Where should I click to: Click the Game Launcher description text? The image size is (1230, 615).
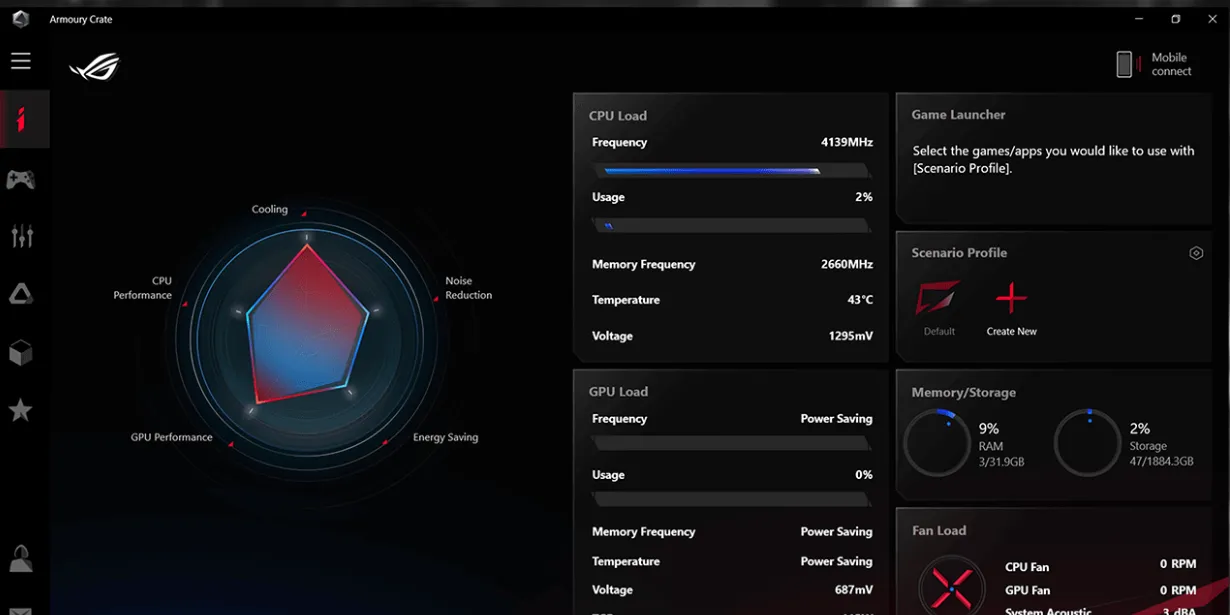(x=1053, y=160)
